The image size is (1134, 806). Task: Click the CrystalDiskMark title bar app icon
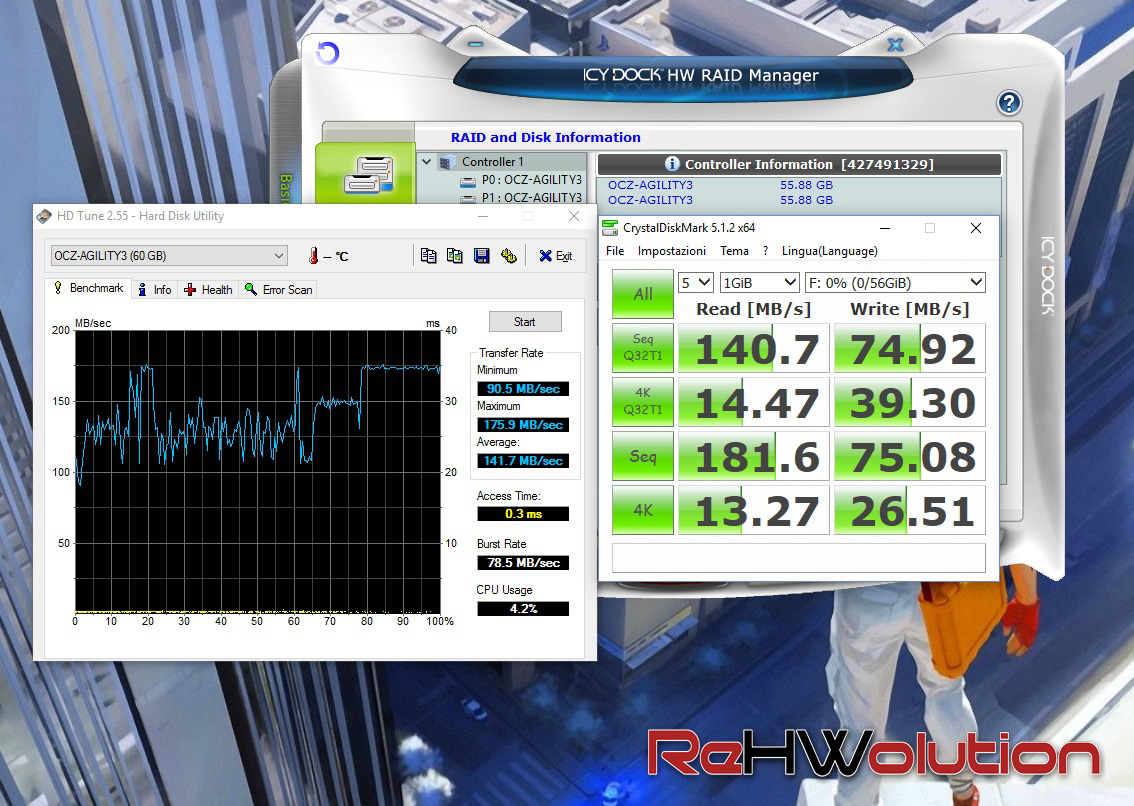610,228
